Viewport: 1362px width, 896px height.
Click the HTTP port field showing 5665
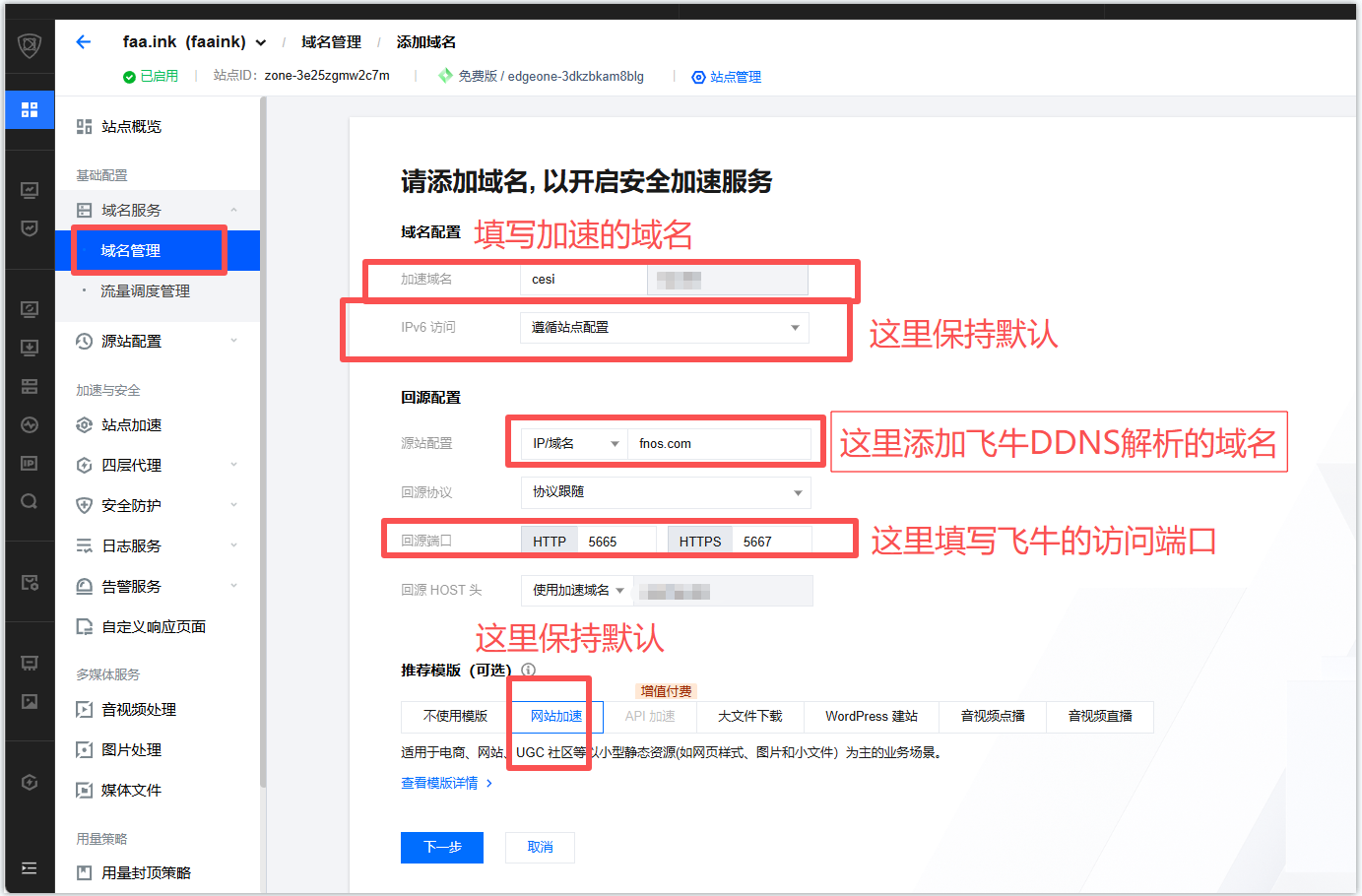(616, 542)
